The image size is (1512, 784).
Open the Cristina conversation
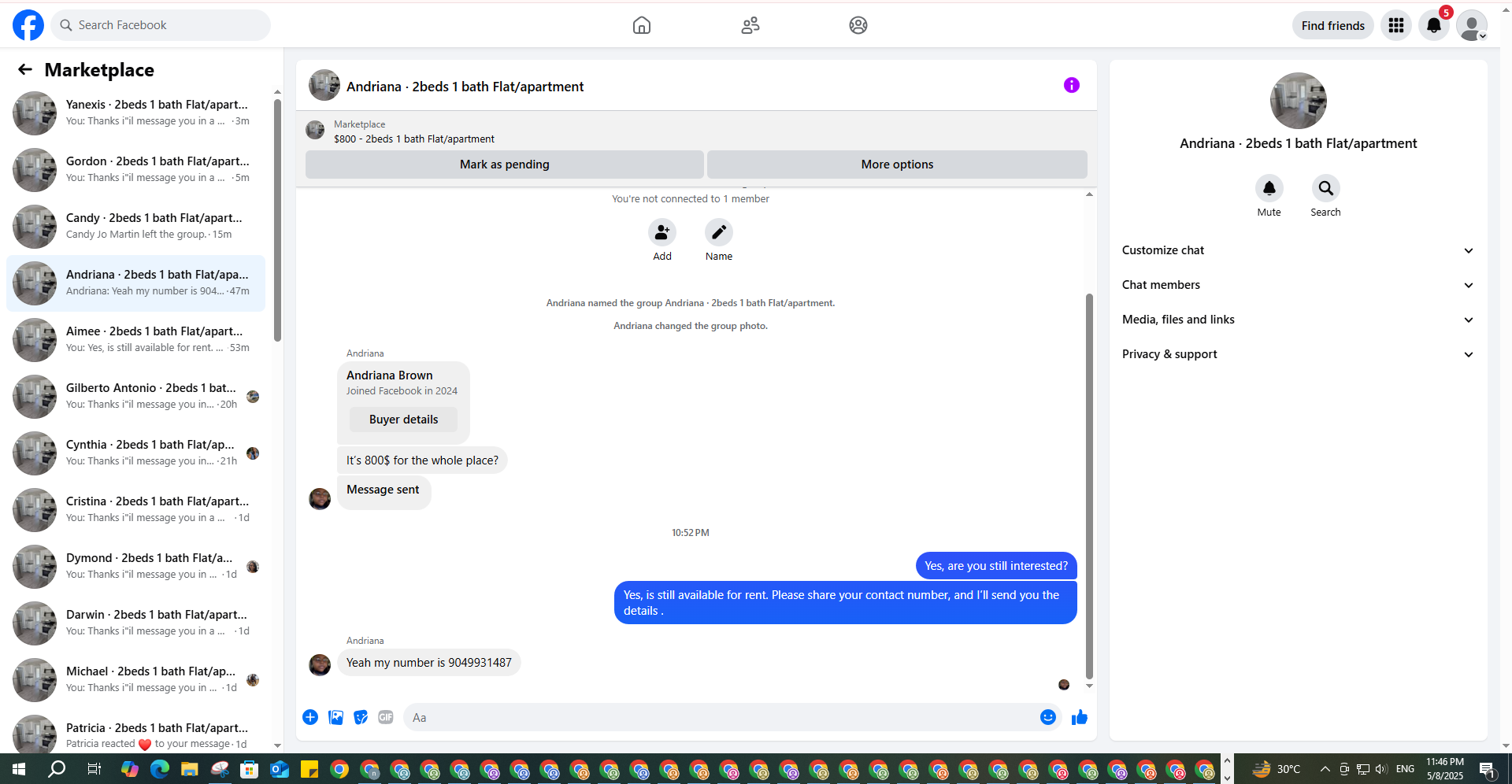(135, 510)
